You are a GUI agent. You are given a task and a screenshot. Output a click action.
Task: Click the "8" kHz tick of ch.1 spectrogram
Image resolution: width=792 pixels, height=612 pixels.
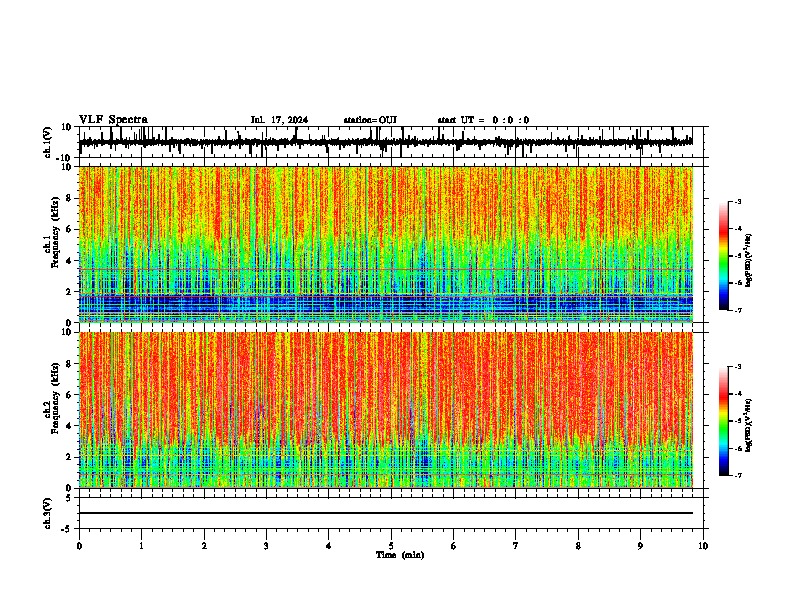coord(69,198)
